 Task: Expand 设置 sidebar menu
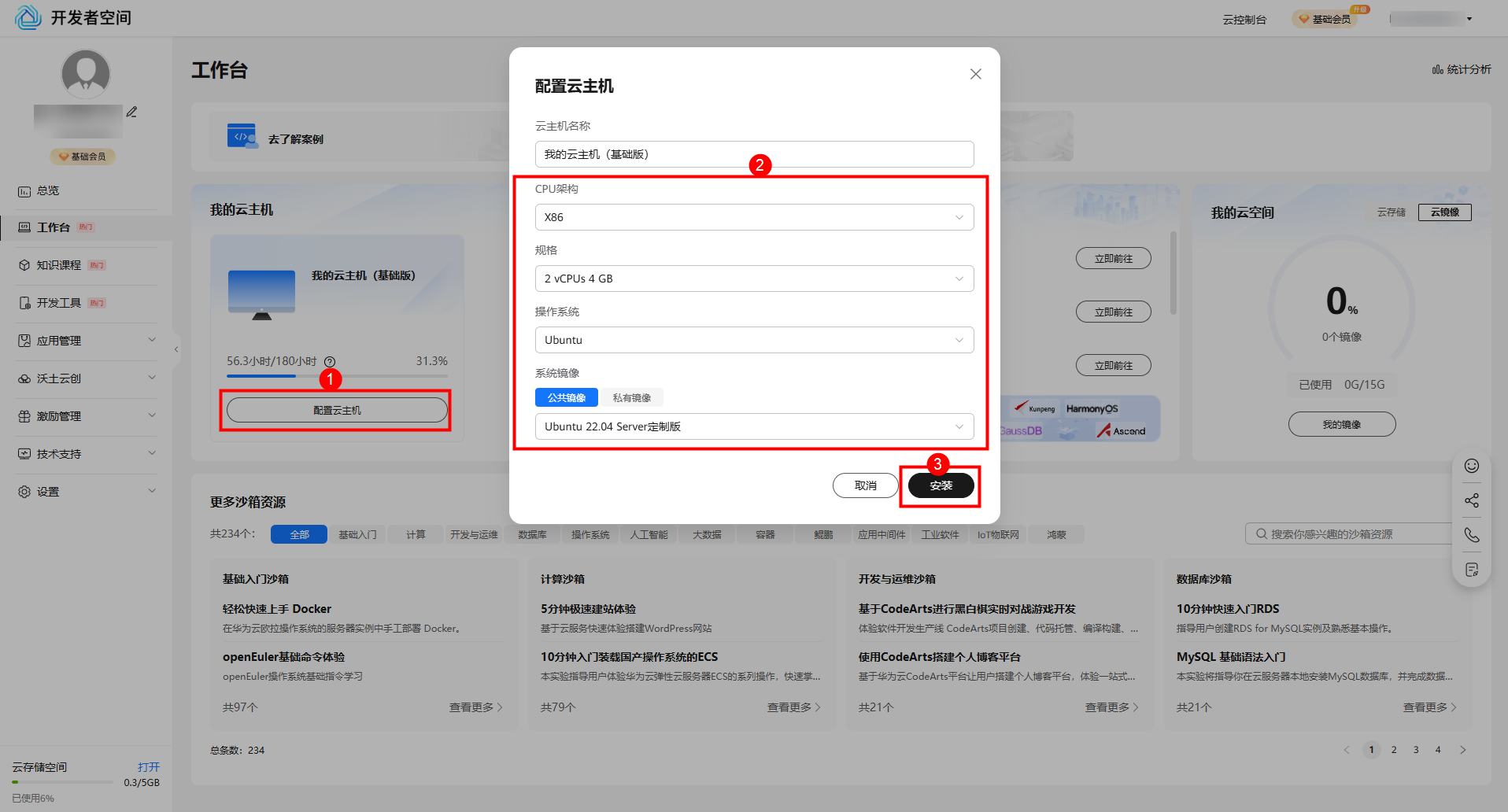tap(85, 492)
